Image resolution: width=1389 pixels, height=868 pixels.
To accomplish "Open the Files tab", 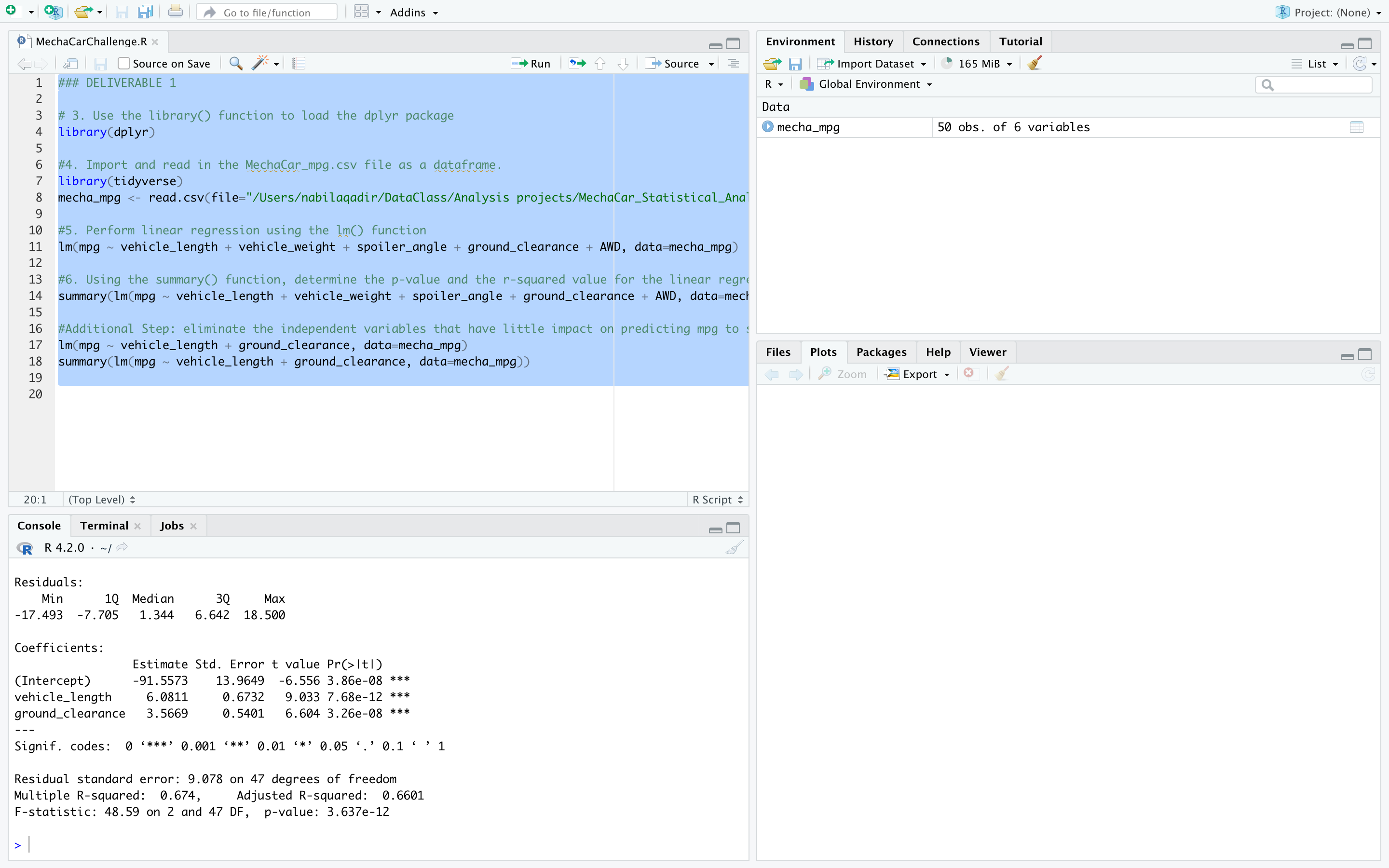I will click(x=778, y=352).
